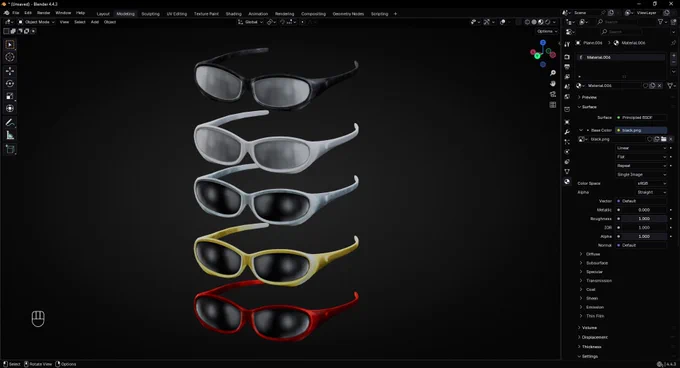Open Linear interpolation dropdown
680x368 pixels.
point(641,148)
